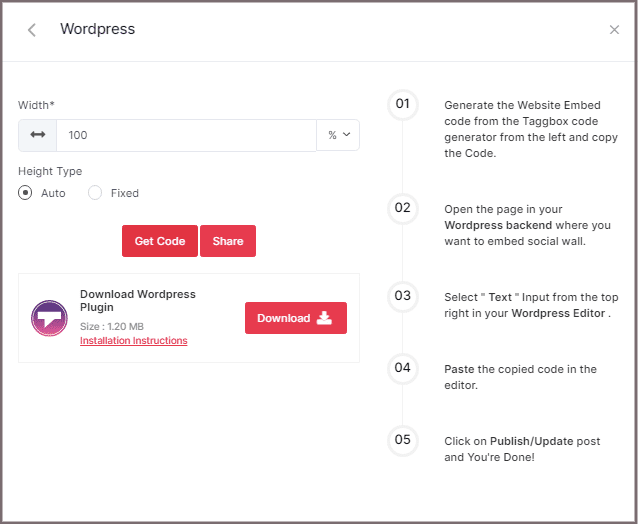The width and height of the screenshot is (638, 524).
Task: Close the Wordpress embed dialog
Action: [614, 30]
